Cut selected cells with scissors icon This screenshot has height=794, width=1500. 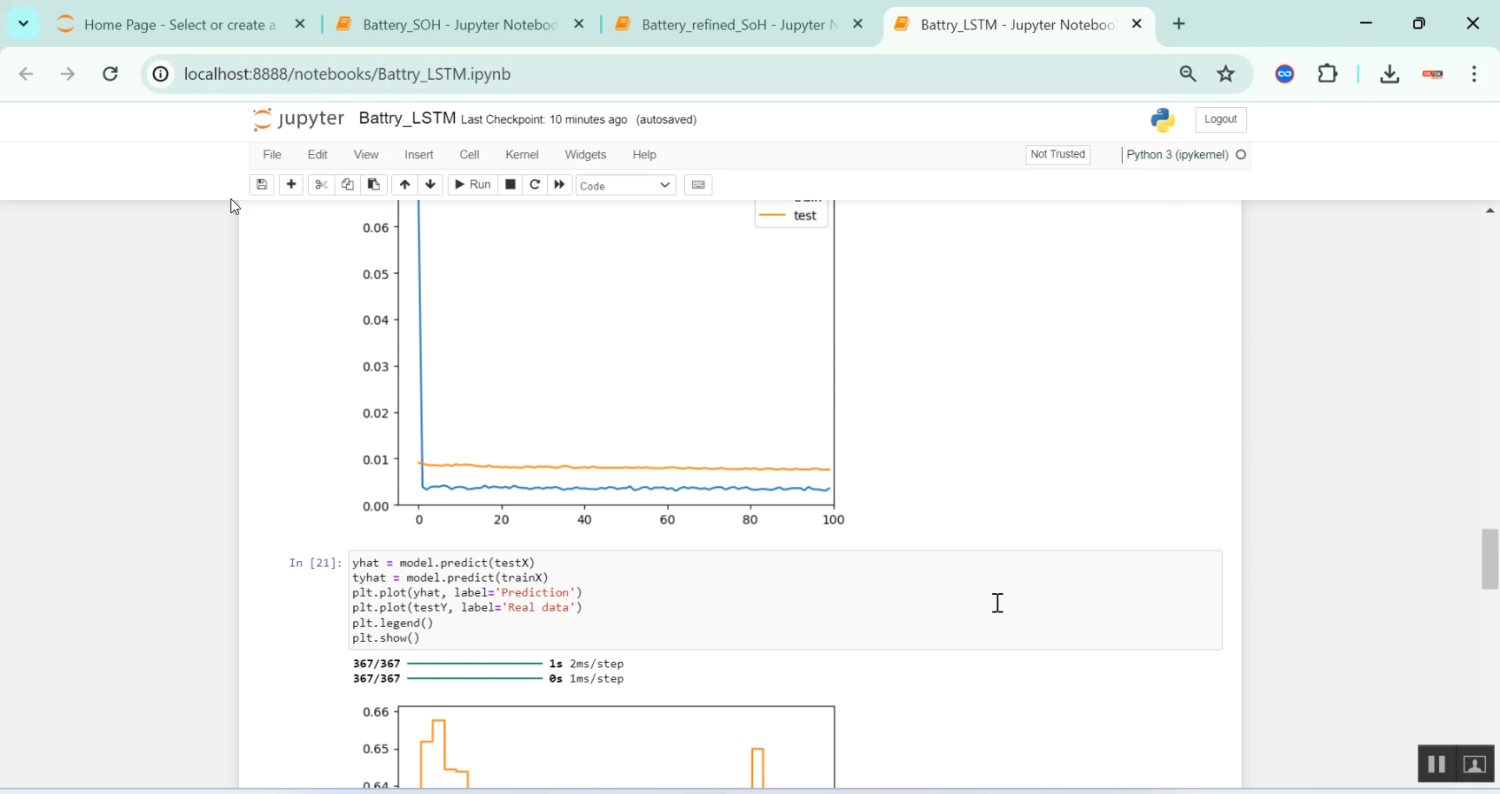pos(320,185)
